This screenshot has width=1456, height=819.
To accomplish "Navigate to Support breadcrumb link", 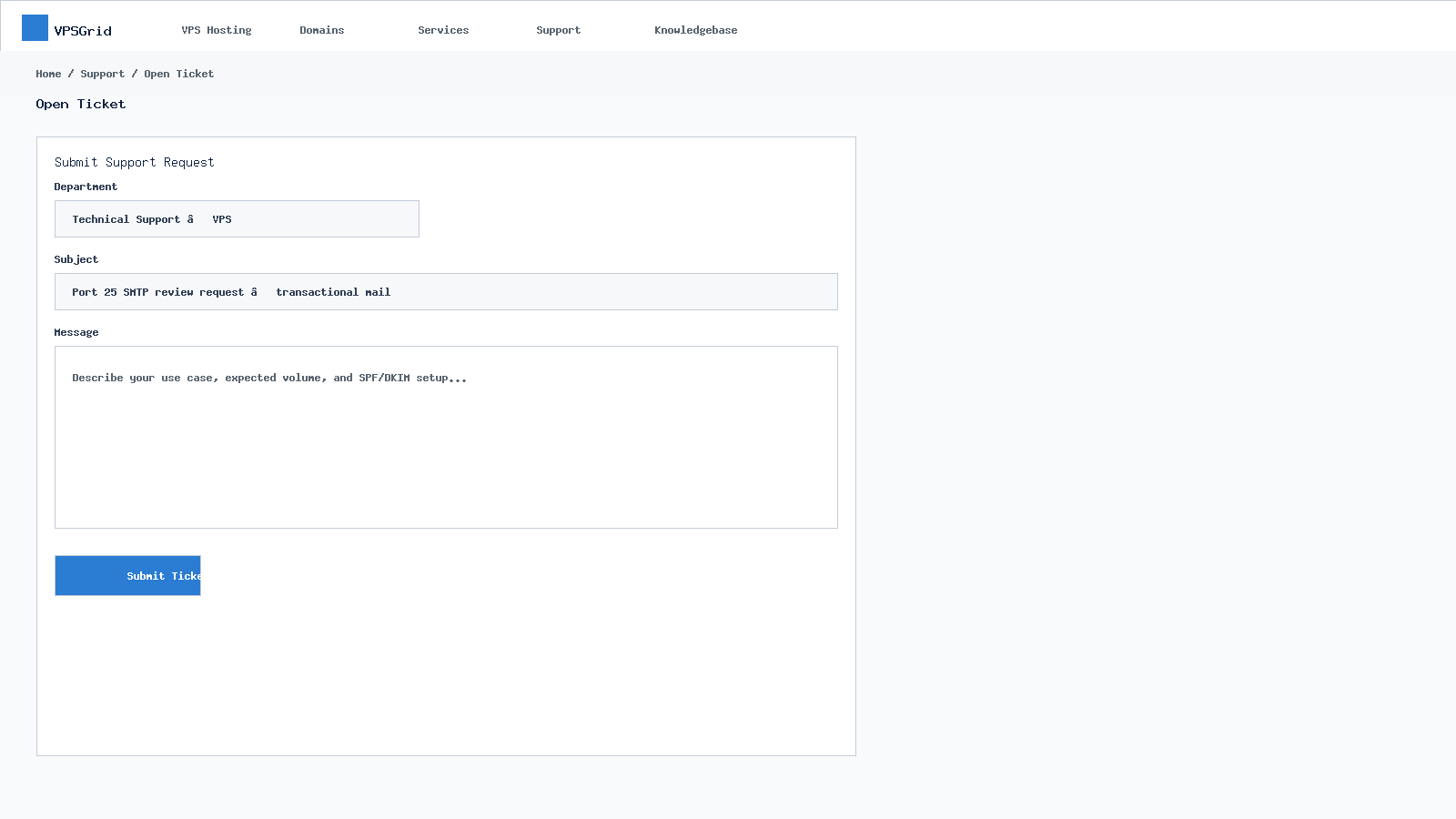I will coord(102,74).
